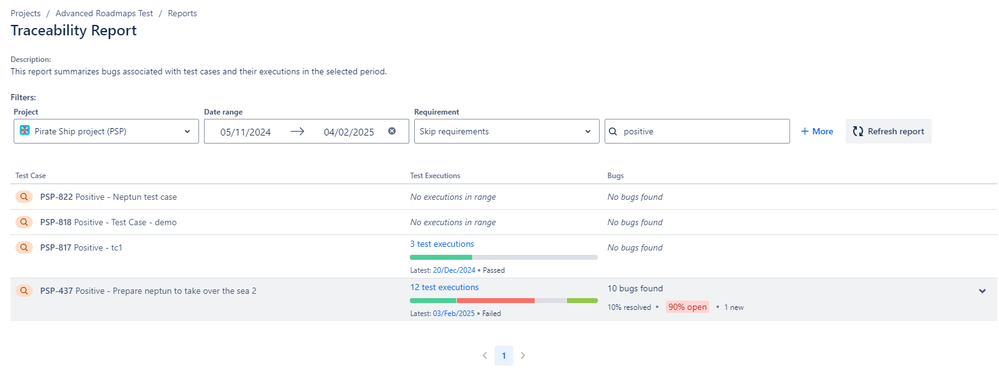
Task: Click the search icon in the positive filter field
Action: tap(614, 131)
